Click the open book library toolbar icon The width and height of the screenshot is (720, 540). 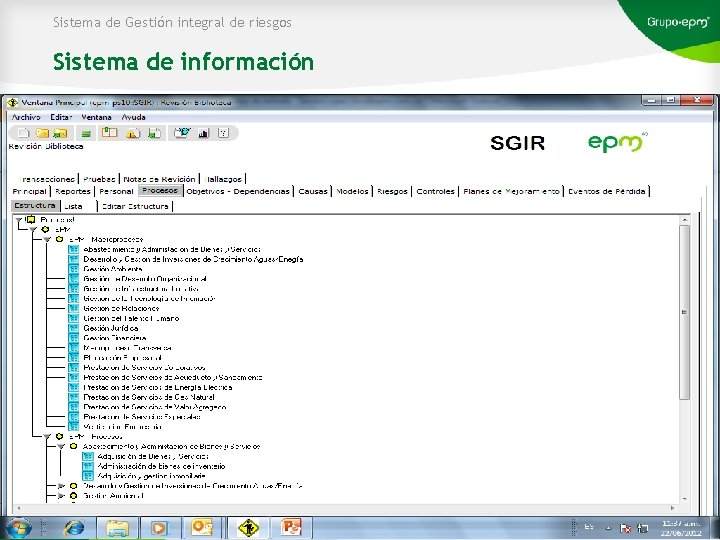point(109,133)
